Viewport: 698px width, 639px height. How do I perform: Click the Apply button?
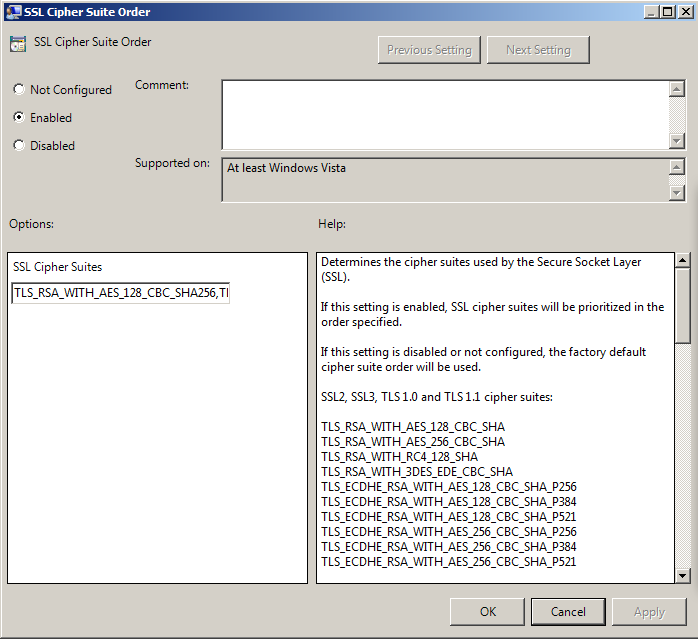649,612
